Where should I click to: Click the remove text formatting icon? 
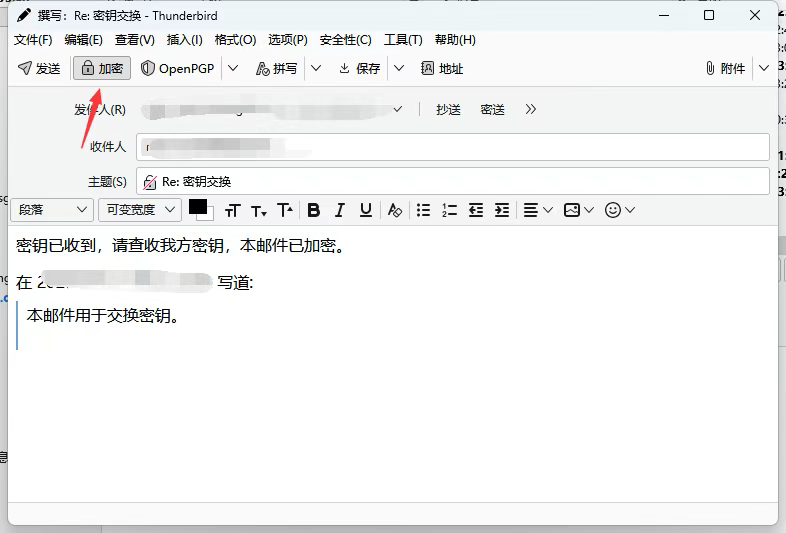(395, 210)
